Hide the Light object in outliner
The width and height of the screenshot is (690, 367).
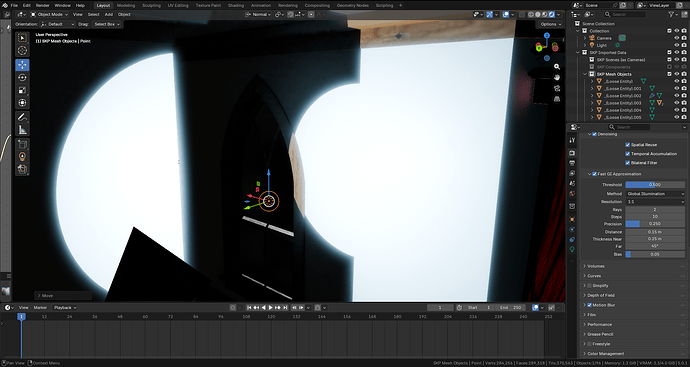coord(677,45)
